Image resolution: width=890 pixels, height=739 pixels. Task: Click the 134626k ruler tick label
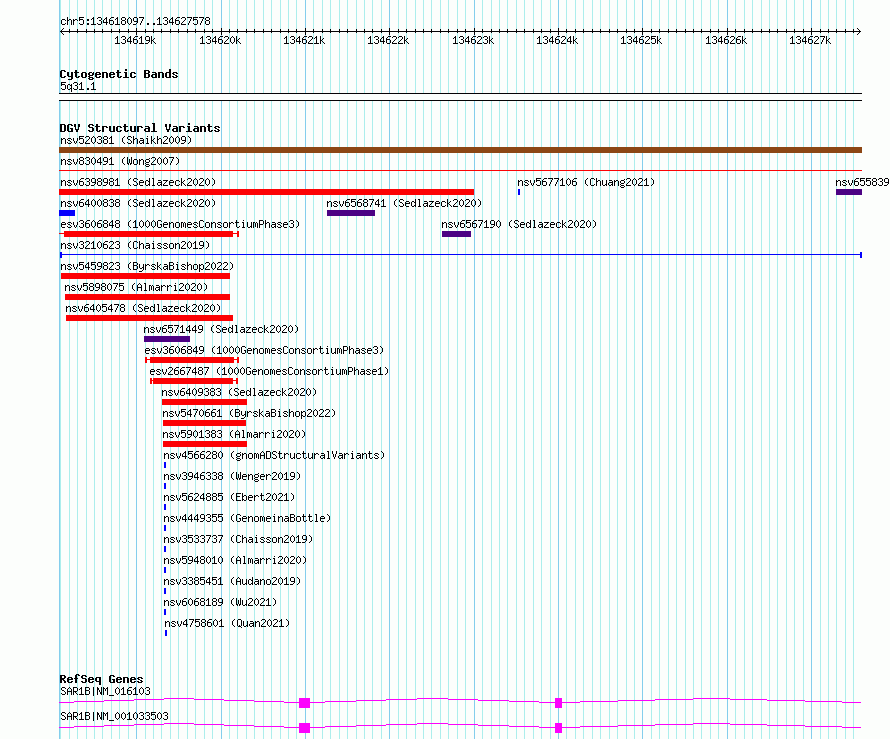pyautogui.click(x=726, y=40)
